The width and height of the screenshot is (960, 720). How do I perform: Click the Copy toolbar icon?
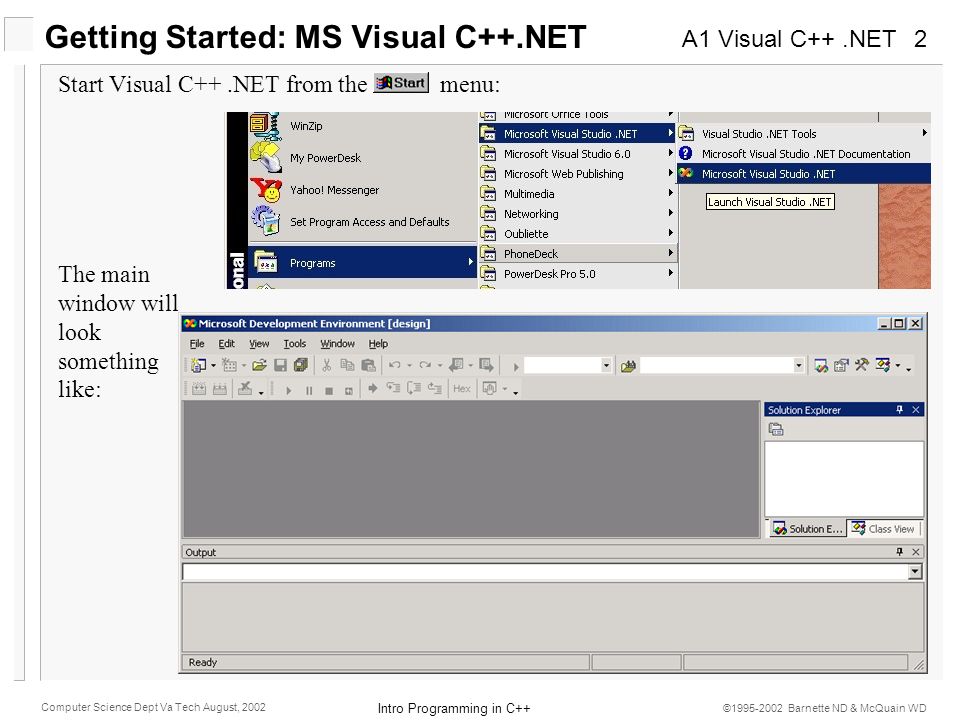(x=347, y=366)
